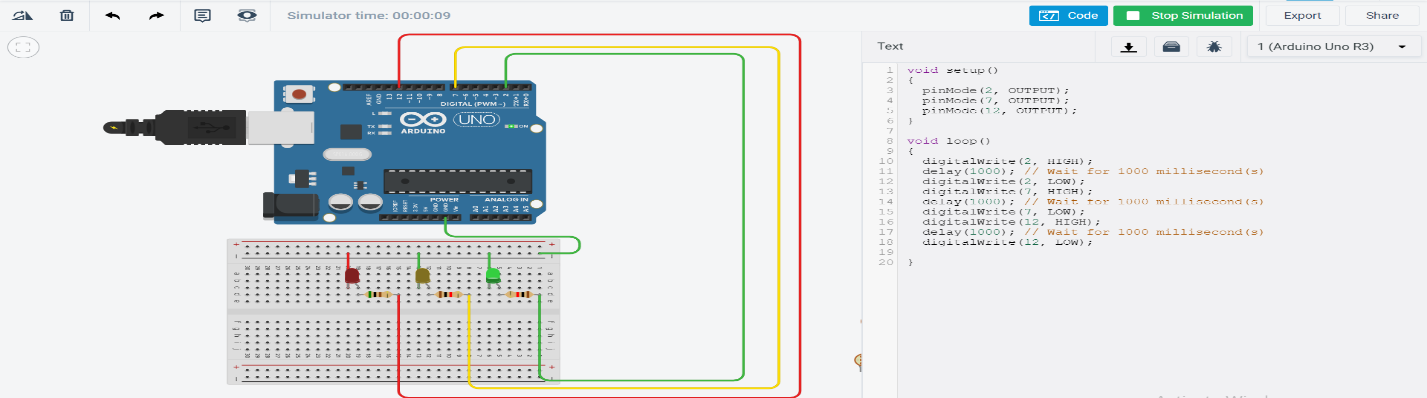The height and width of the screenshot is (398, 1427).
Task: Open the Arduino Uno R3 board dropdown
Action: [1333, 47]
